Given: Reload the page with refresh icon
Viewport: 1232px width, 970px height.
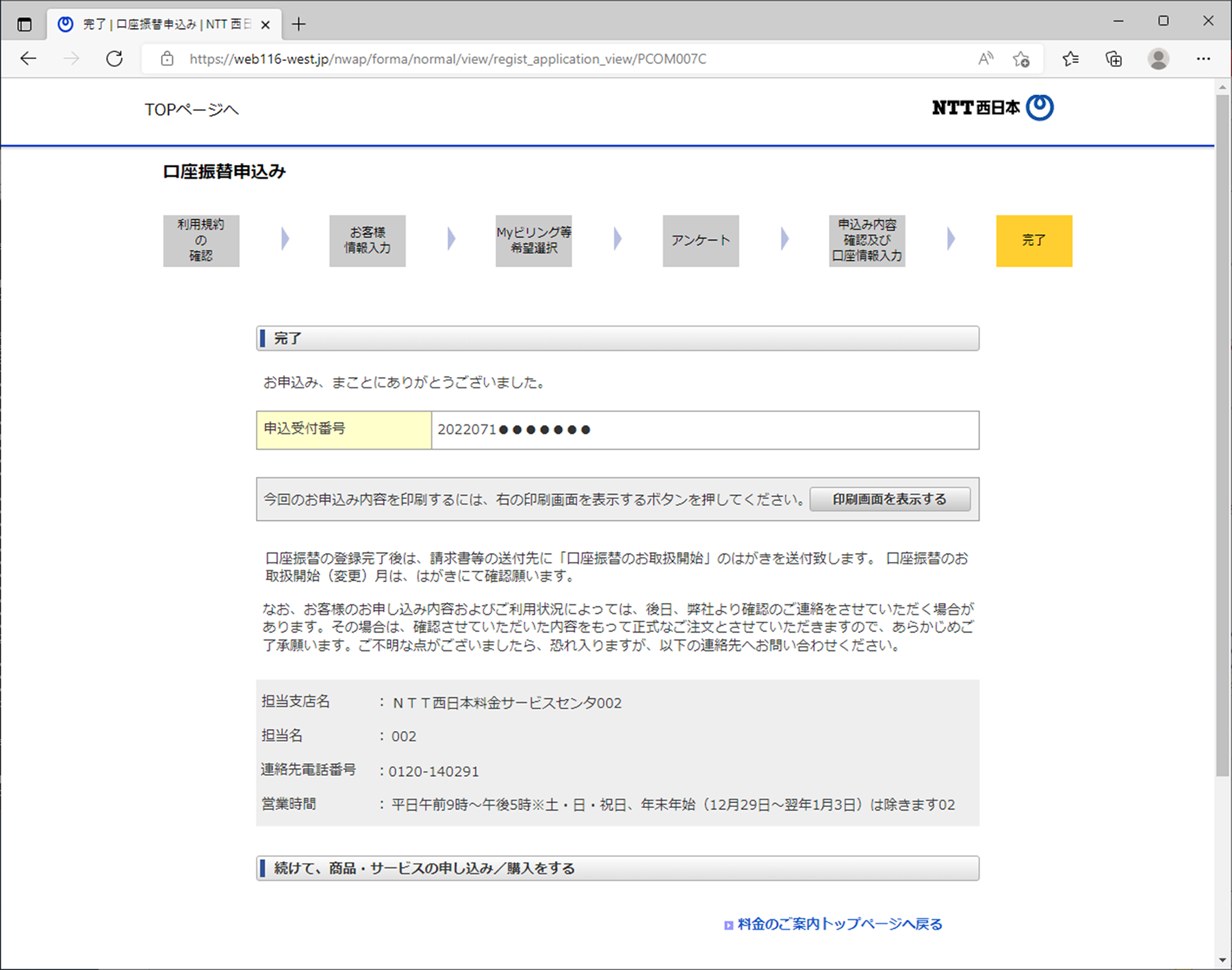Looking at the screenshot, I should click(x=114, y=59).
